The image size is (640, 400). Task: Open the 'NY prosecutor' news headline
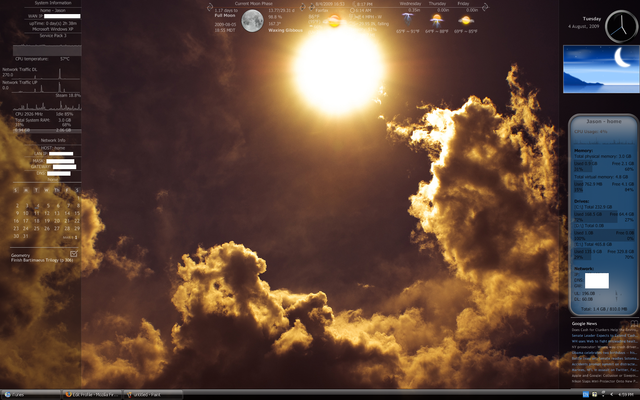coord(604,347)
